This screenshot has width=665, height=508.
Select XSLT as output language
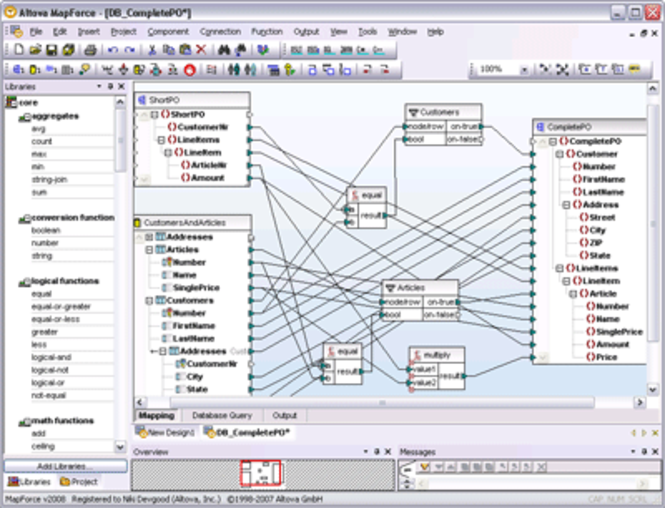(296, 50)
